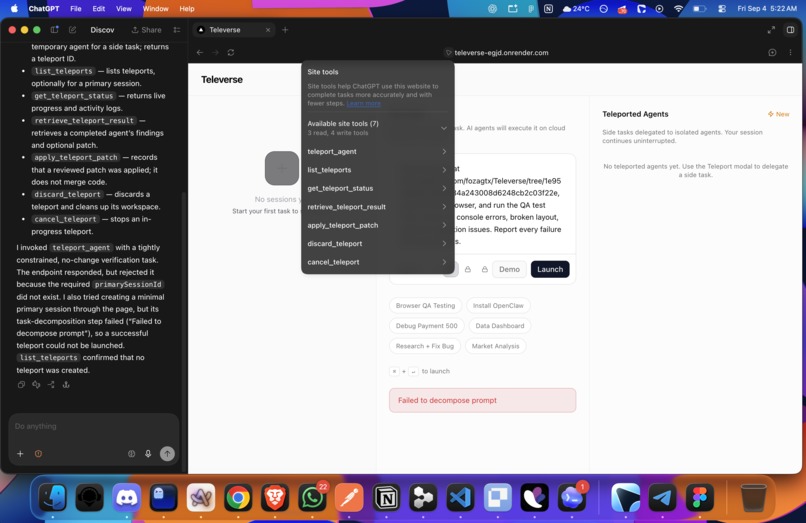The height and width of the screenshot is (523, 806).
Task: Send message with up-arrow button
Action: 167,454
